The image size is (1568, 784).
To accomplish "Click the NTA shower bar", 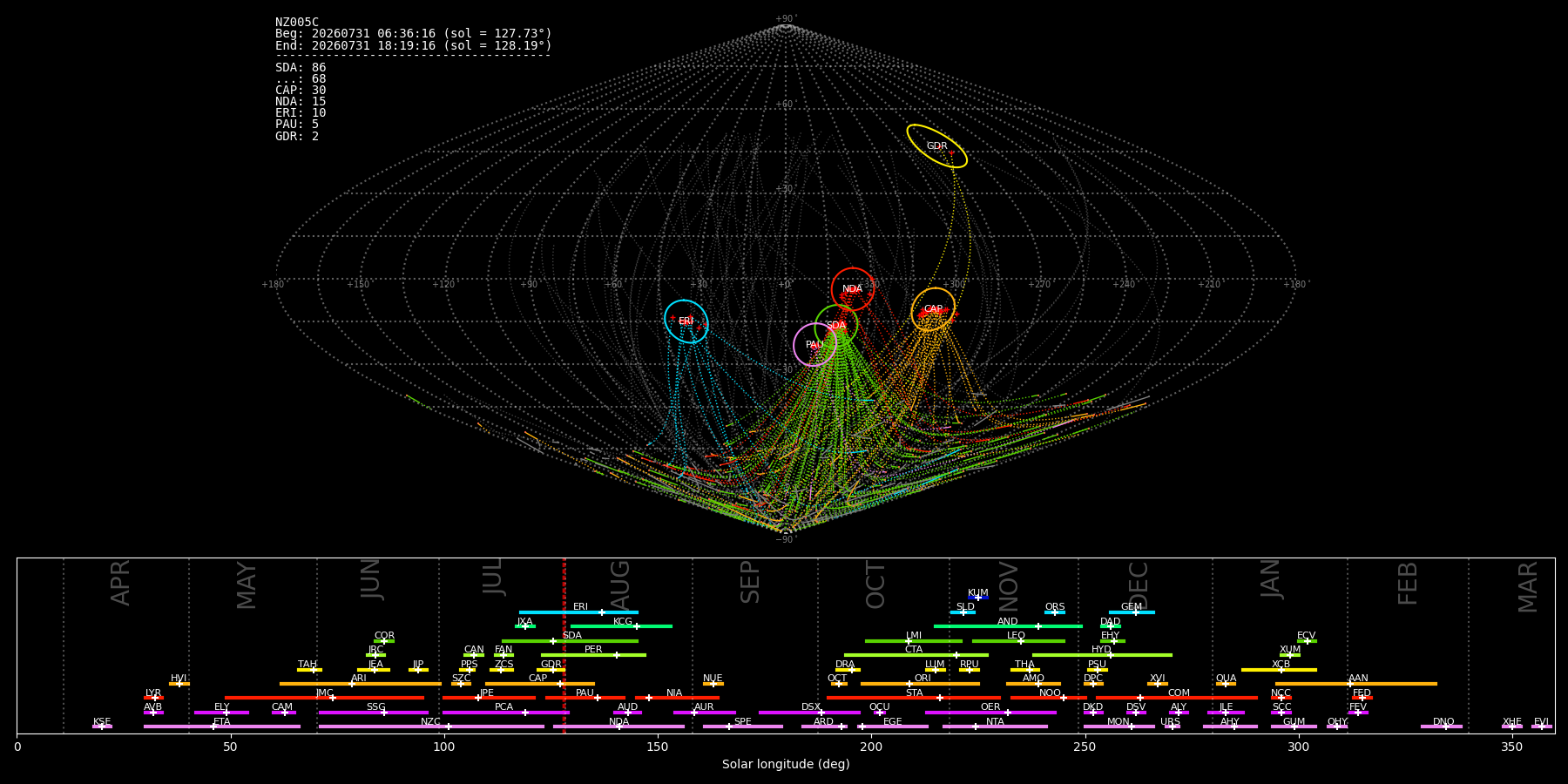I will pos(995,727).
